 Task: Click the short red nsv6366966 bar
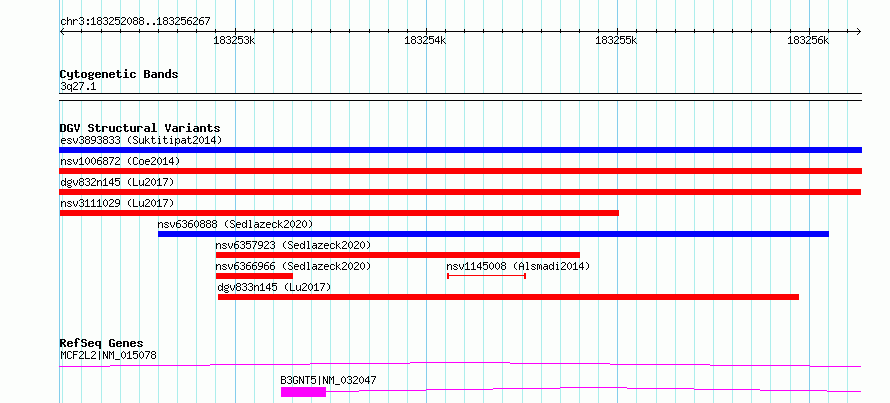(254, 276)
